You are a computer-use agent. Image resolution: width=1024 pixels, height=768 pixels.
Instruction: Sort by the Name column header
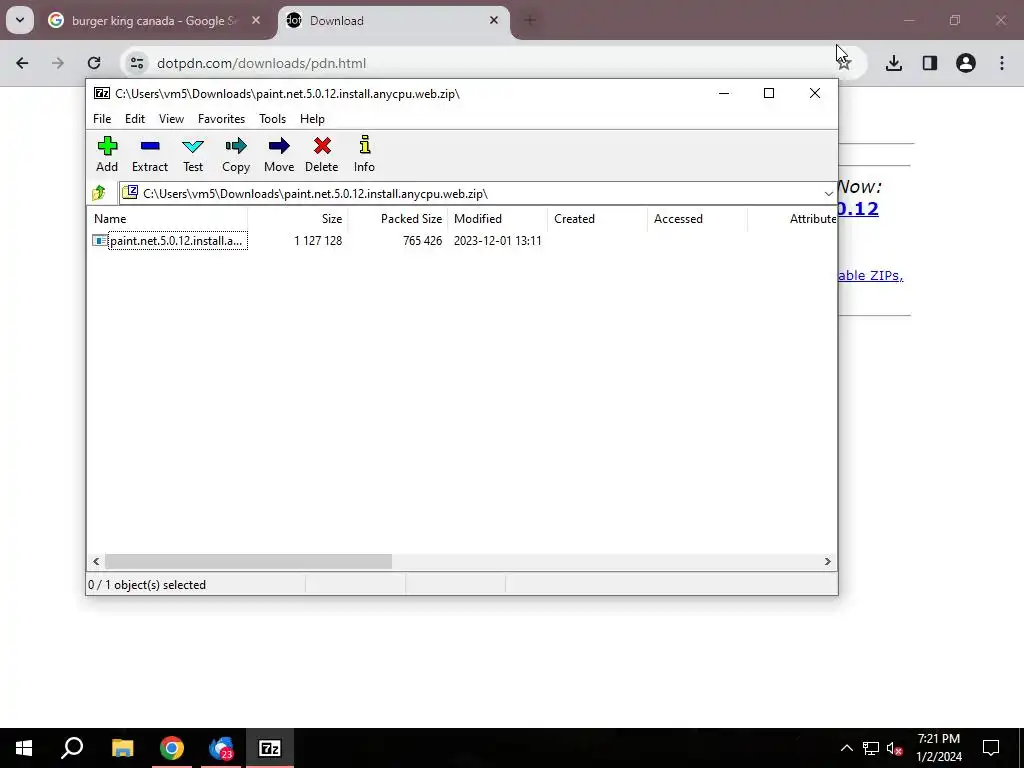coord(167,219)
